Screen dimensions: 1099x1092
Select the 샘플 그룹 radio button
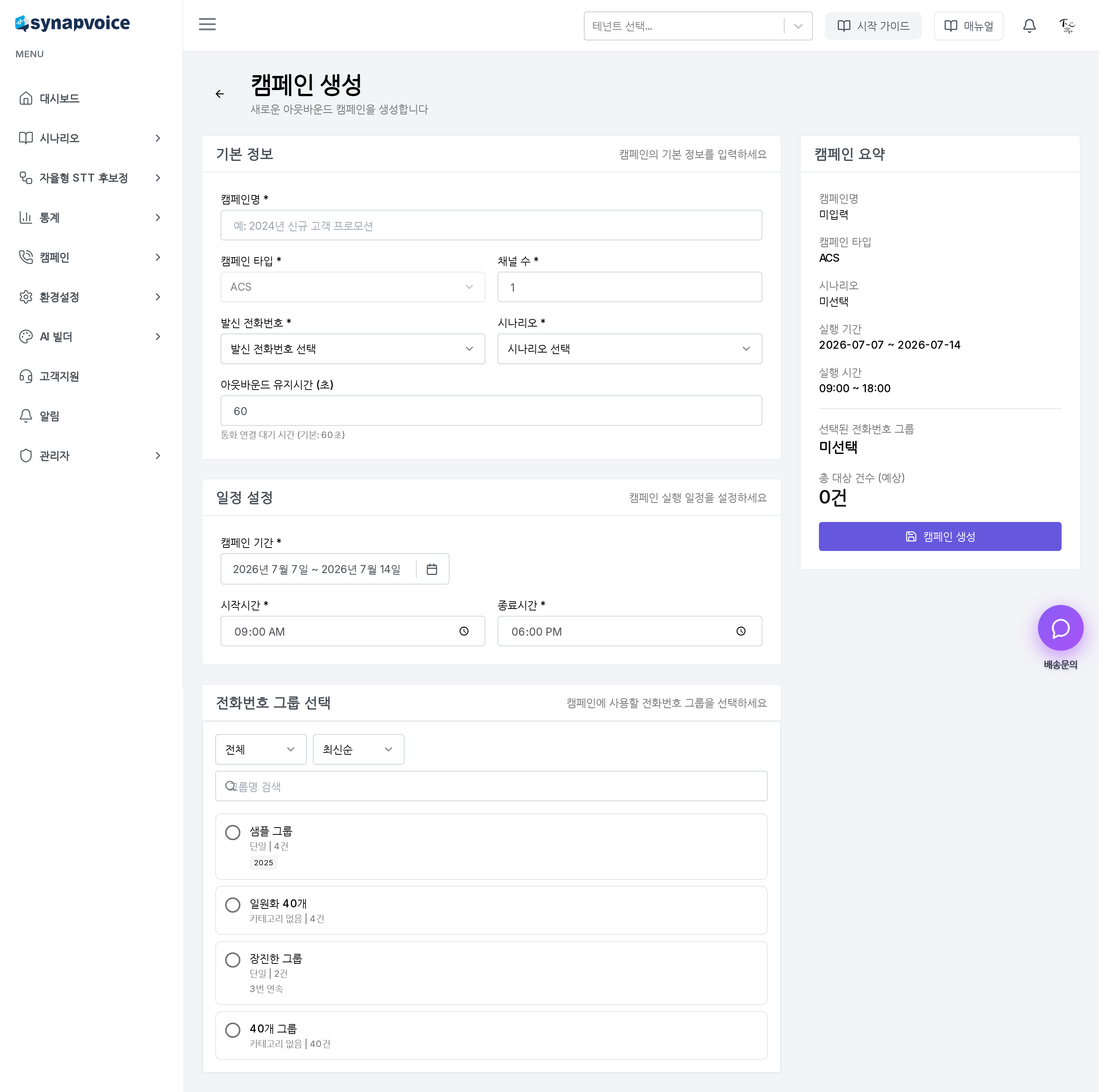pyautogui.click(x=233, y=833)
